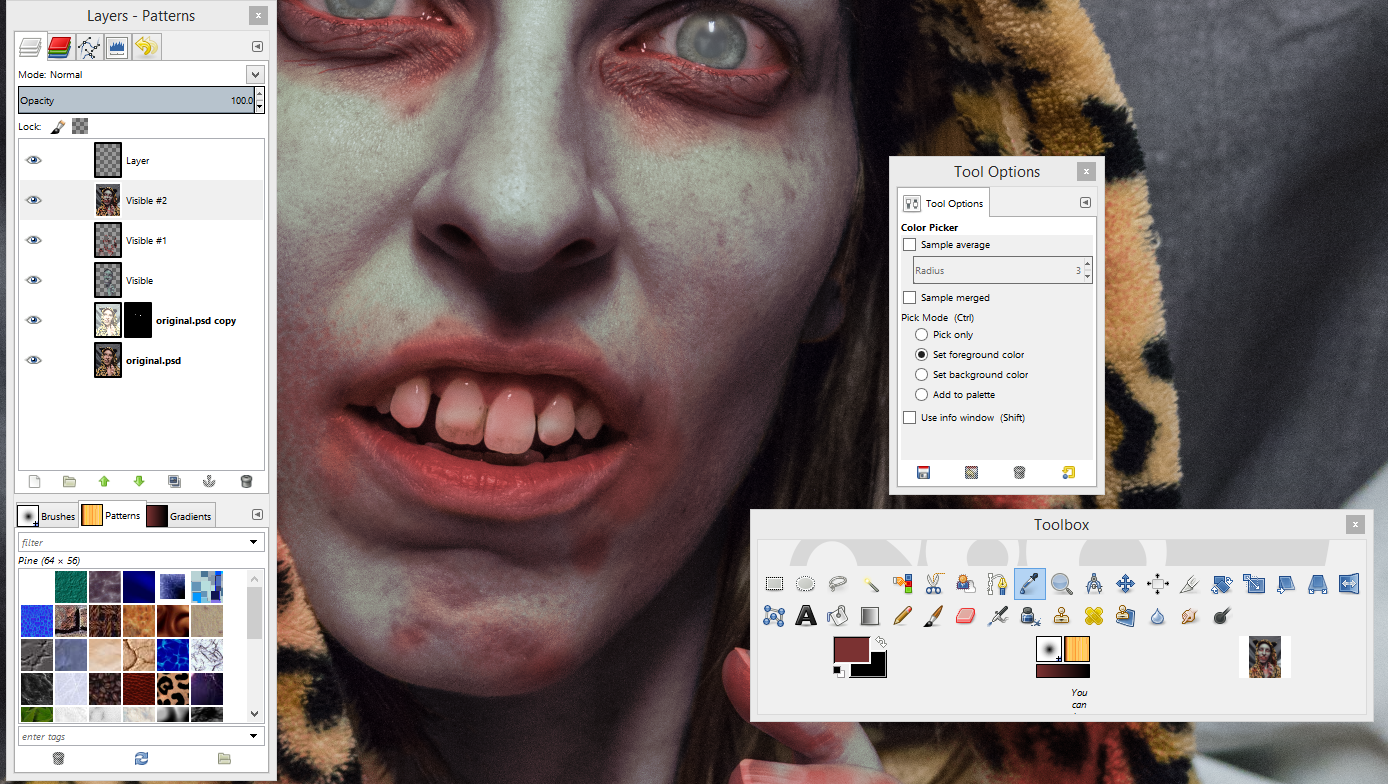Pick the Clone stamp tool
The width and height of the screenshot is (1388, 784).
1063,614
